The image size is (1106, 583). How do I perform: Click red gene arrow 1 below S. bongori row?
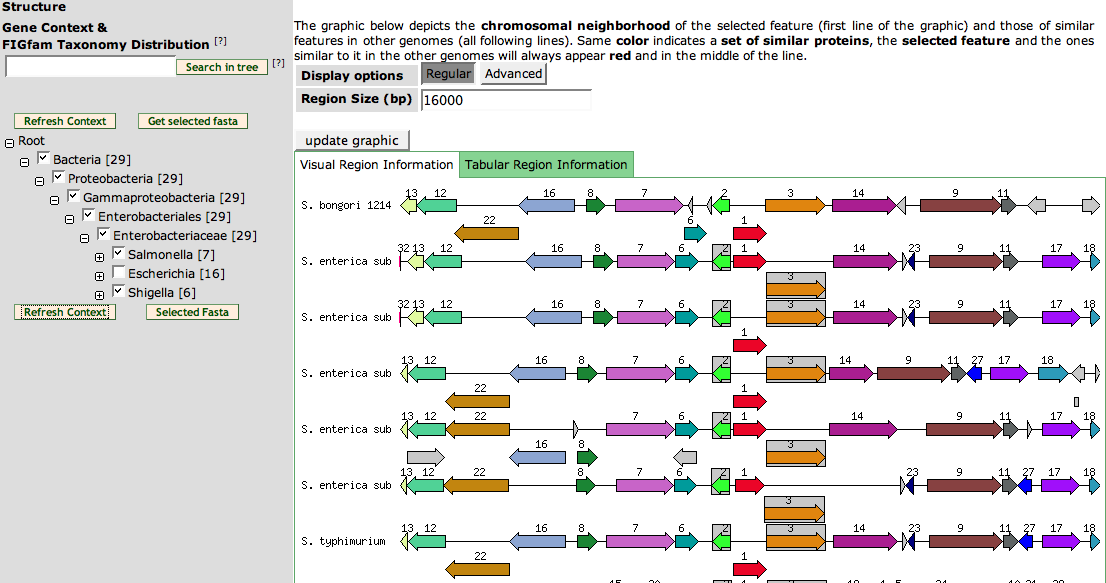750,233
